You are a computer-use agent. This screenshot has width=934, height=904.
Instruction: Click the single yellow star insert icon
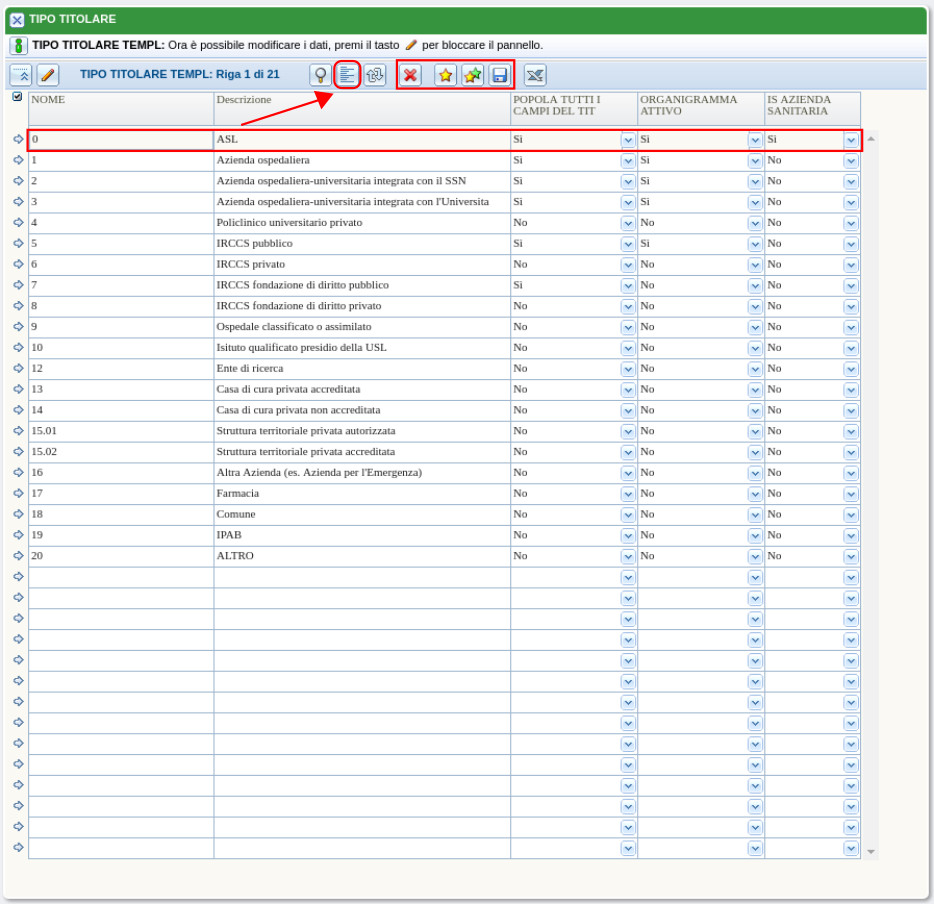coord(445,75)
